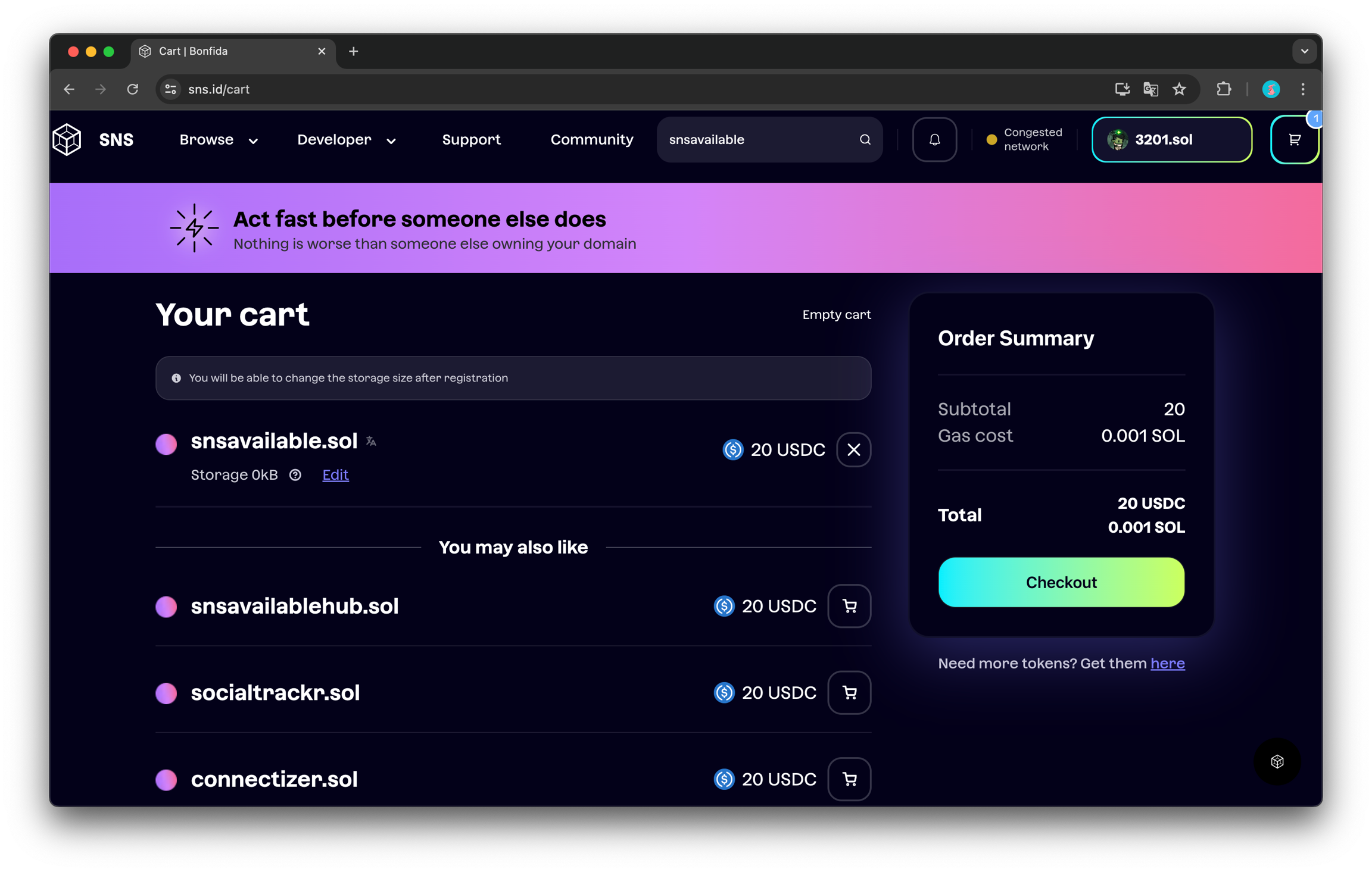Screen dimensions: 1372x872
Task: Click the Edit storage link
Action: 335,474
